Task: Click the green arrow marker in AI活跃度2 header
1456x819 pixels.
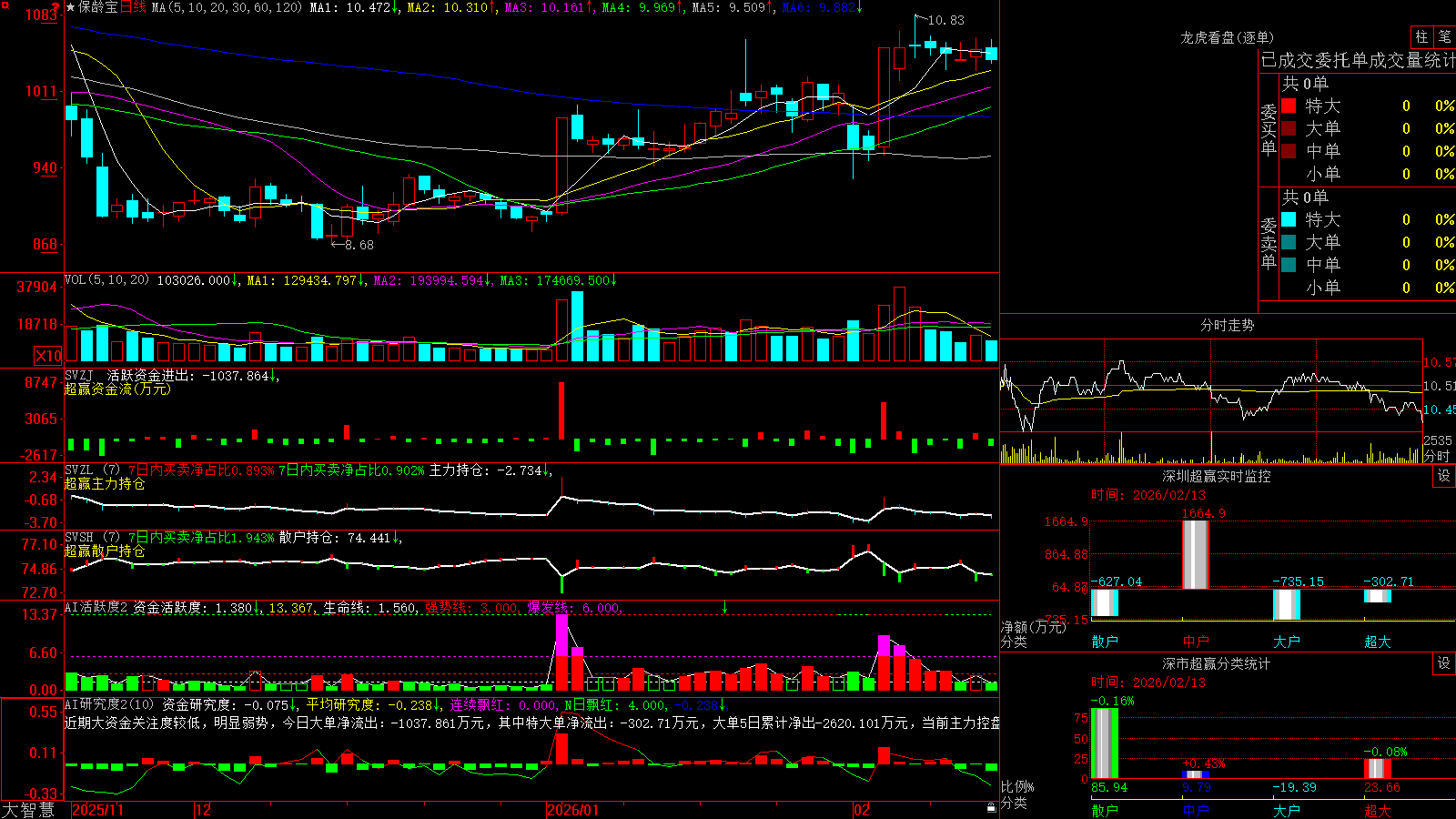Action: pos(724,607)
